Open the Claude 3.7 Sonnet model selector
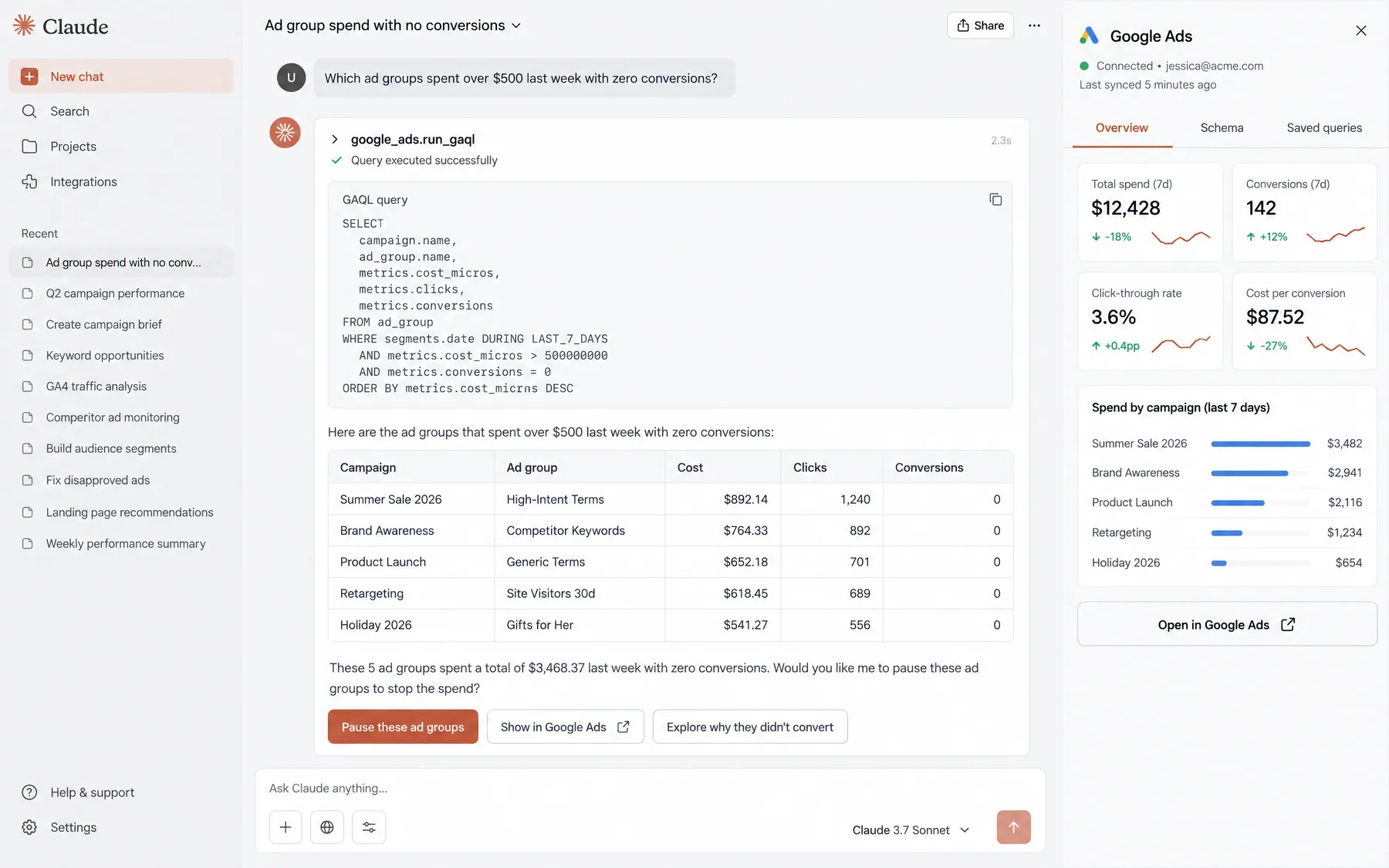The height and width of the screenshot is (868, 1389). click(911, 830)
